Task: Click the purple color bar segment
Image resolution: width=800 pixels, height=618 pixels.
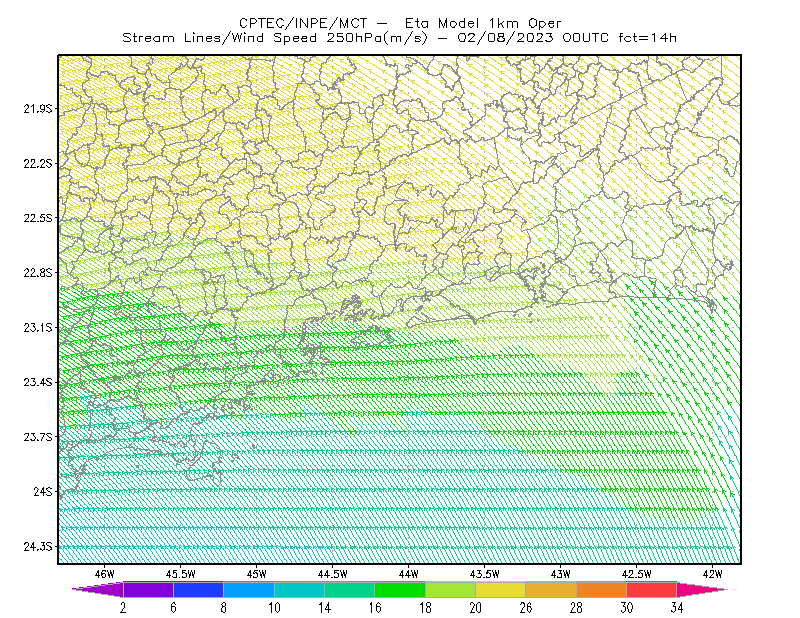Action: pos(148,589)
